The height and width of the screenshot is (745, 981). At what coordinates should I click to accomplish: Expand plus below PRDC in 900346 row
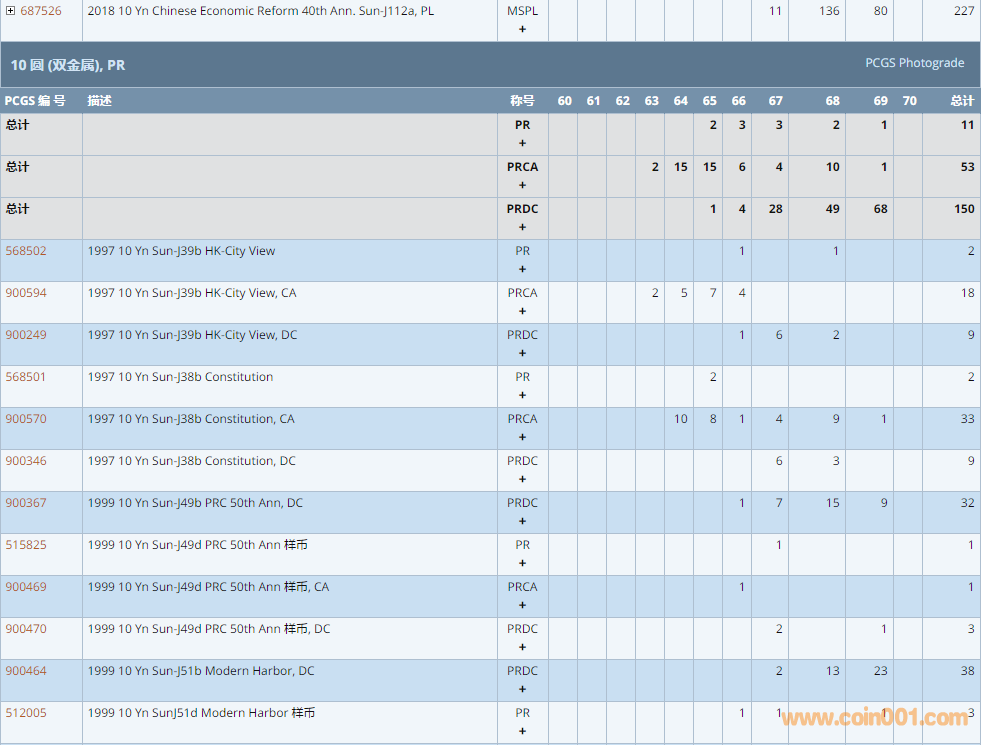pyautogui.click(x=522, y=479)
